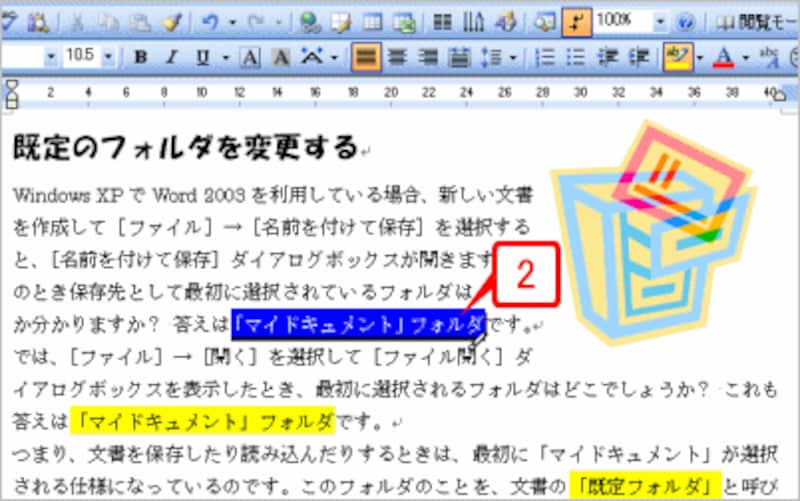Turn on bulleted list

(576, 58)
